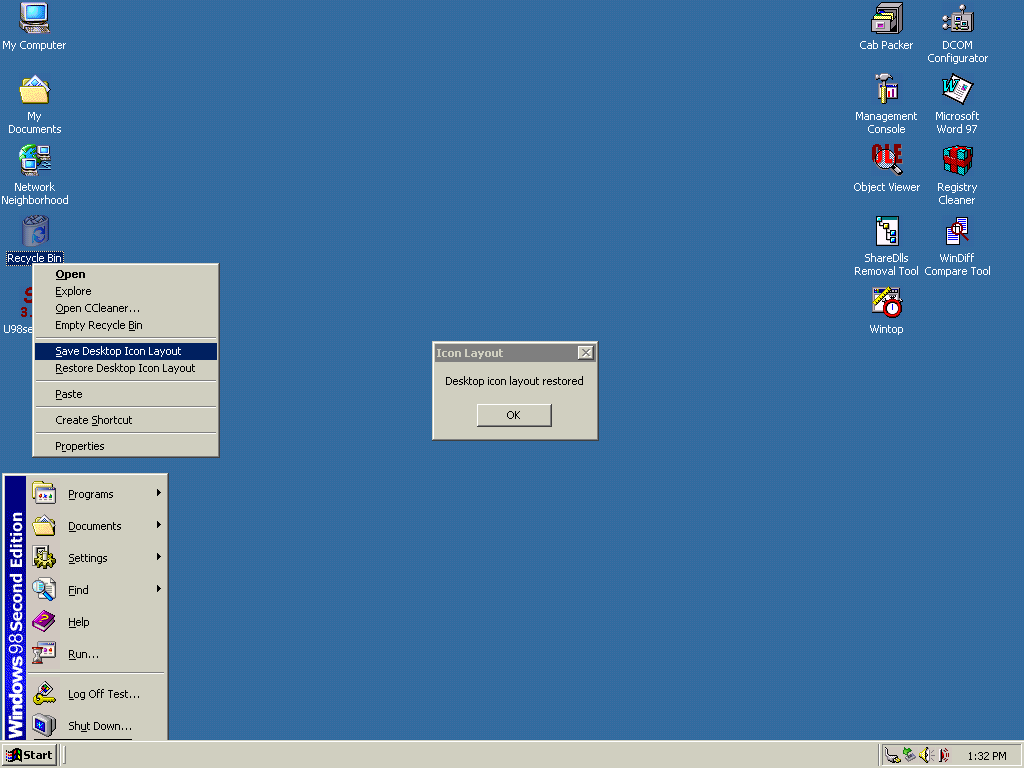Click the system tray clock

pos(986,756)
